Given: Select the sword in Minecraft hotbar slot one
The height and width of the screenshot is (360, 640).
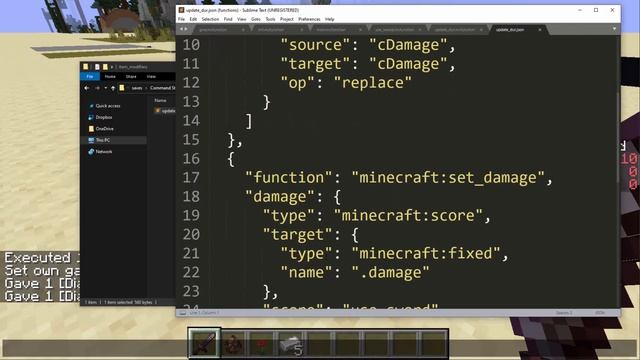Looking at the screenshot, I should point(204,343).
